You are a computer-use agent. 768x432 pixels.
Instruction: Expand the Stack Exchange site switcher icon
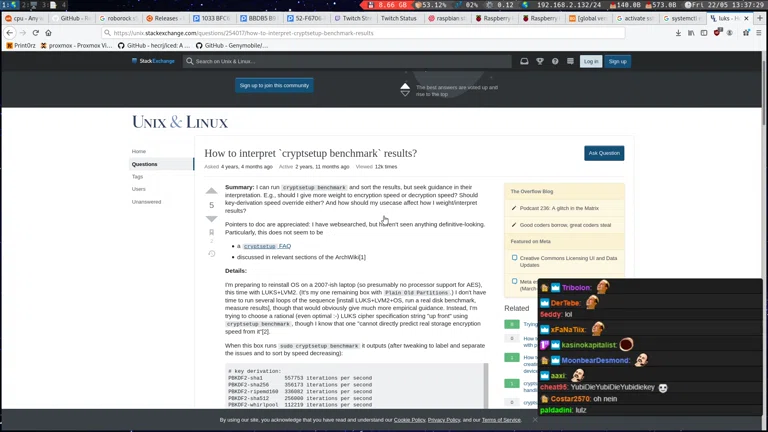click(571, 61)
